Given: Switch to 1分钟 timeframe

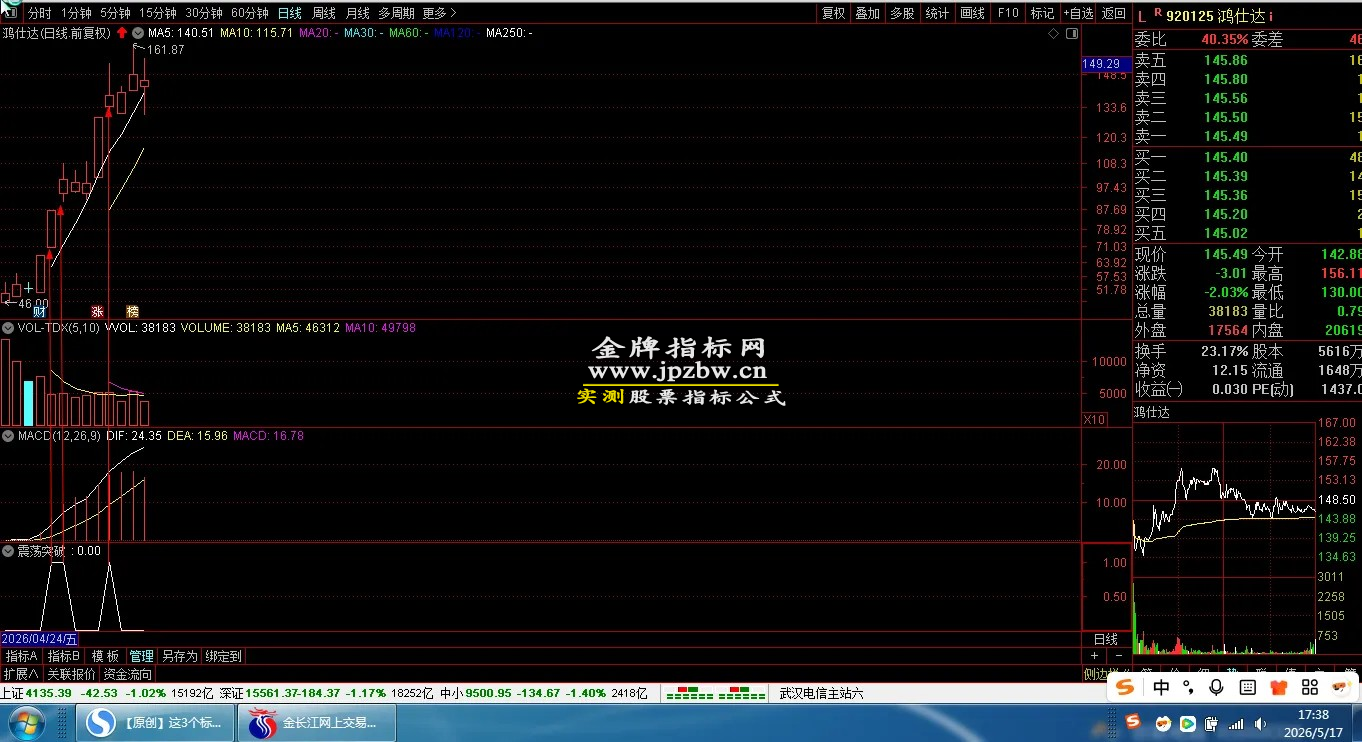Looking at the screenshot, I should pos(76,13).
